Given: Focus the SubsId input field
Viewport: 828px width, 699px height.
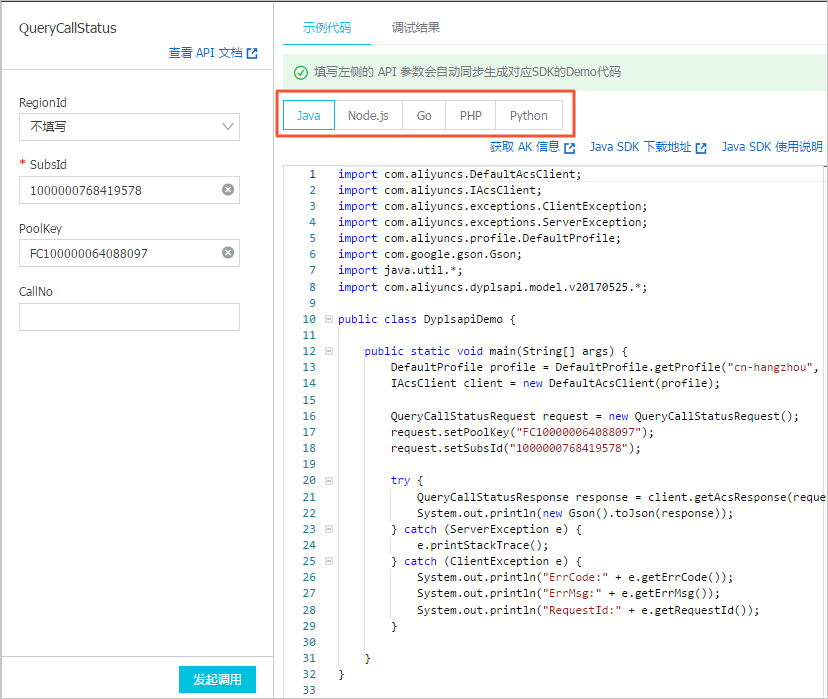Looking at the screenshot, I should [129, 190].
